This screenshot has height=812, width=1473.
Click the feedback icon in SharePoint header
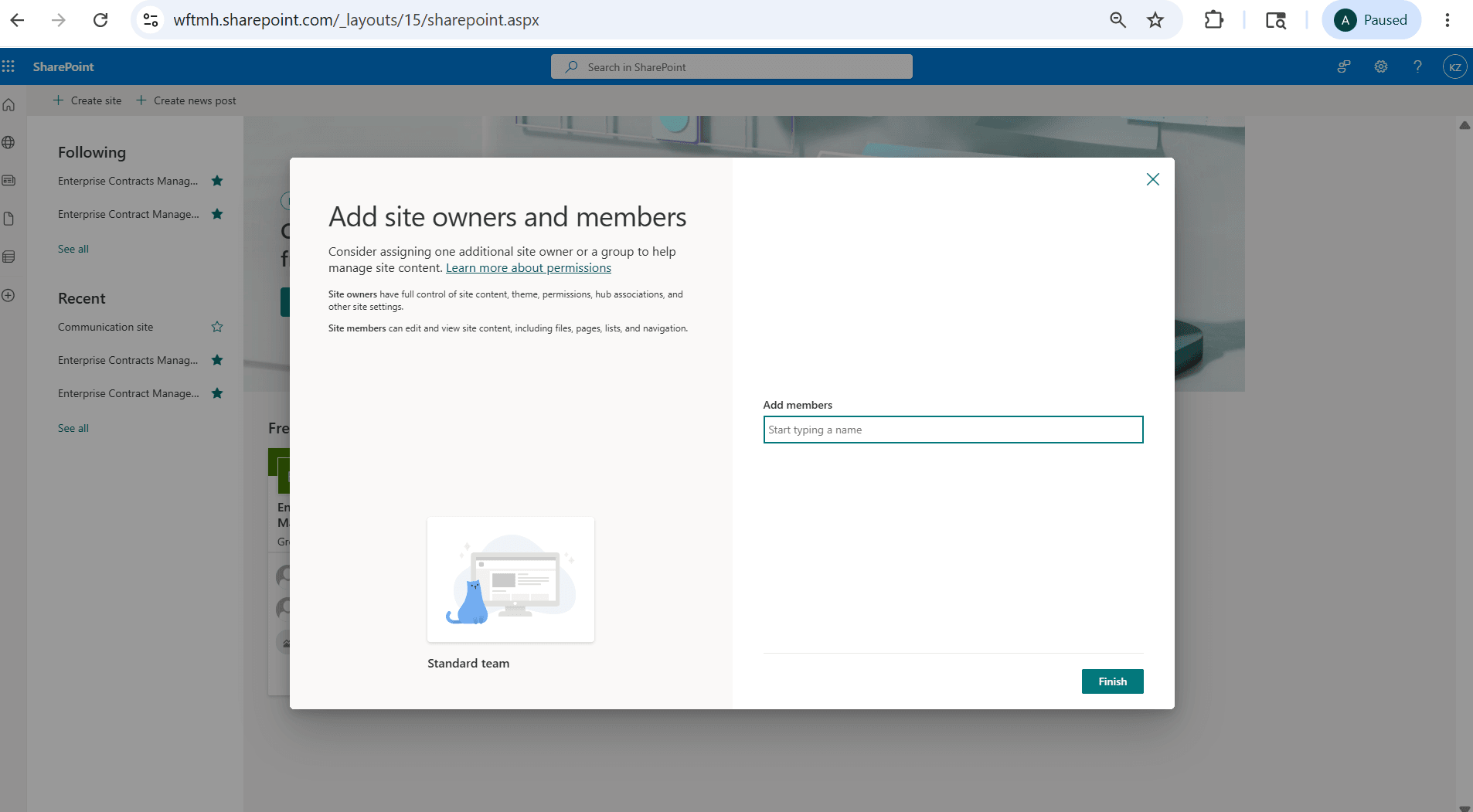pyautogui.click(x=1344, y=66)
